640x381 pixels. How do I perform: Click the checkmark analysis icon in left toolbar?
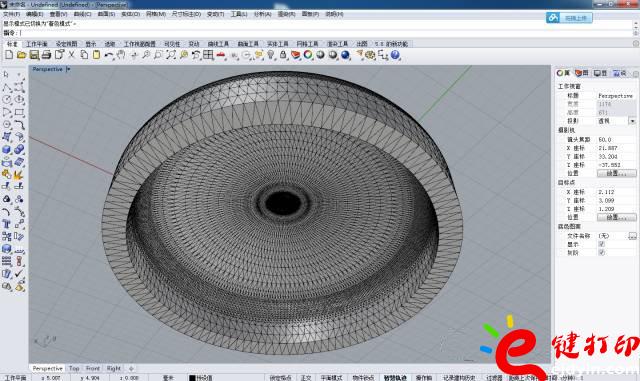click(19, 274)
